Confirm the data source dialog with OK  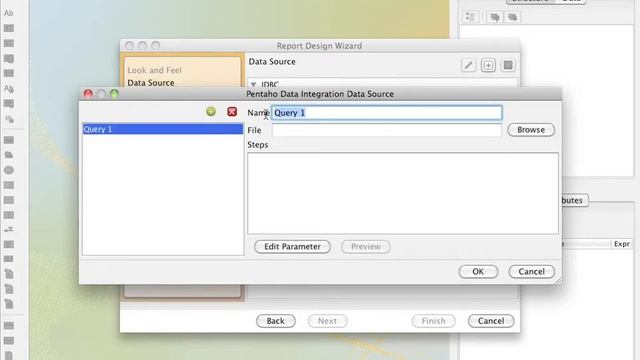[478, 271]
